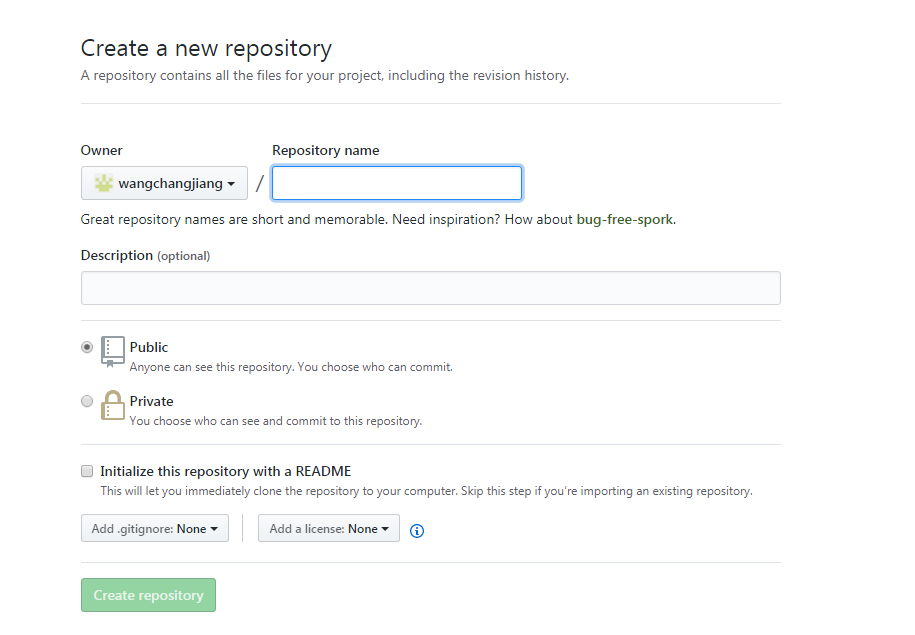This screenshot has width=915, height=635.
Task: Select the Private radio button
Action: pyautogui.click(x=87, y=401)
